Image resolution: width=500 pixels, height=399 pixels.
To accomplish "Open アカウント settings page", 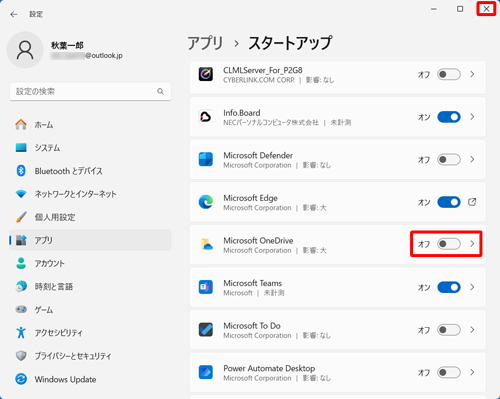I will (x=90, y=263).
